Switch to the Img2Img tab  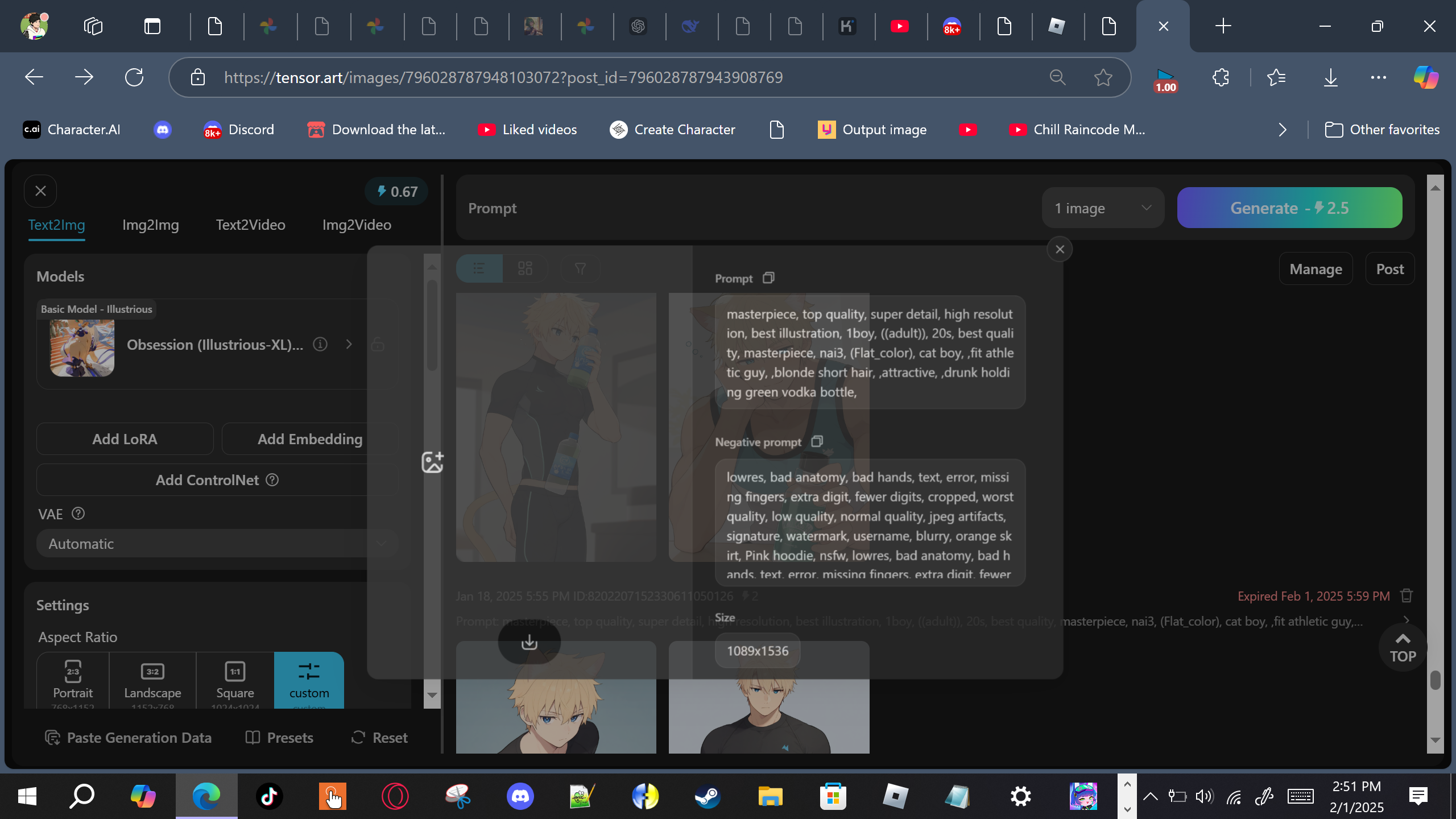coord(150,225)
